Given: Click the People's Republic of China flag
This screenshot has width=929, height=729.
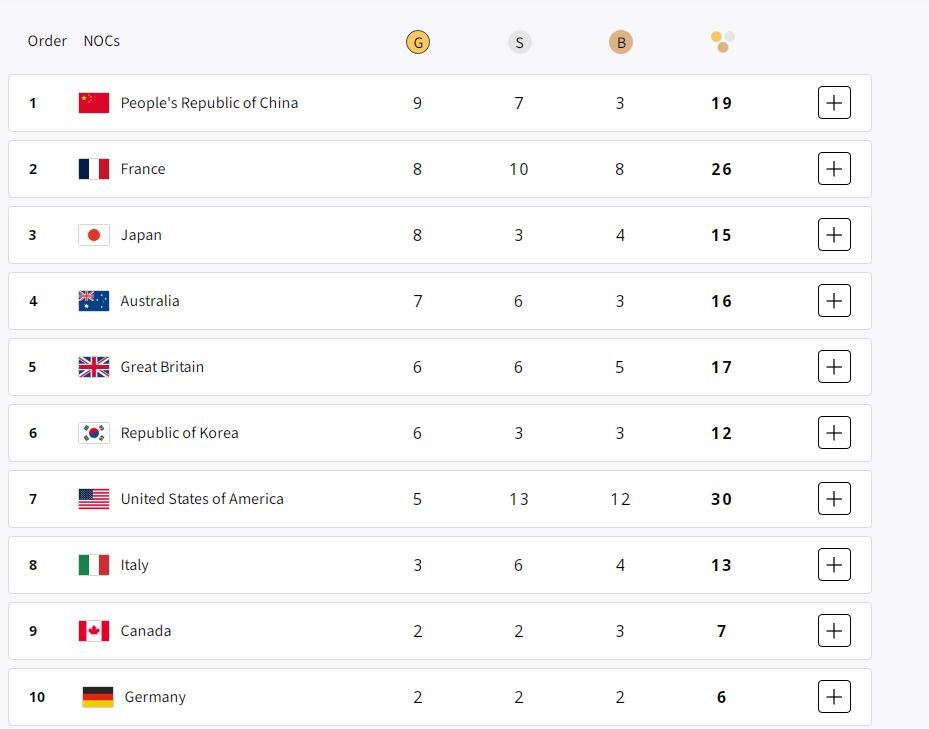Looking at the screenshot, I should (x=93, y=102).
